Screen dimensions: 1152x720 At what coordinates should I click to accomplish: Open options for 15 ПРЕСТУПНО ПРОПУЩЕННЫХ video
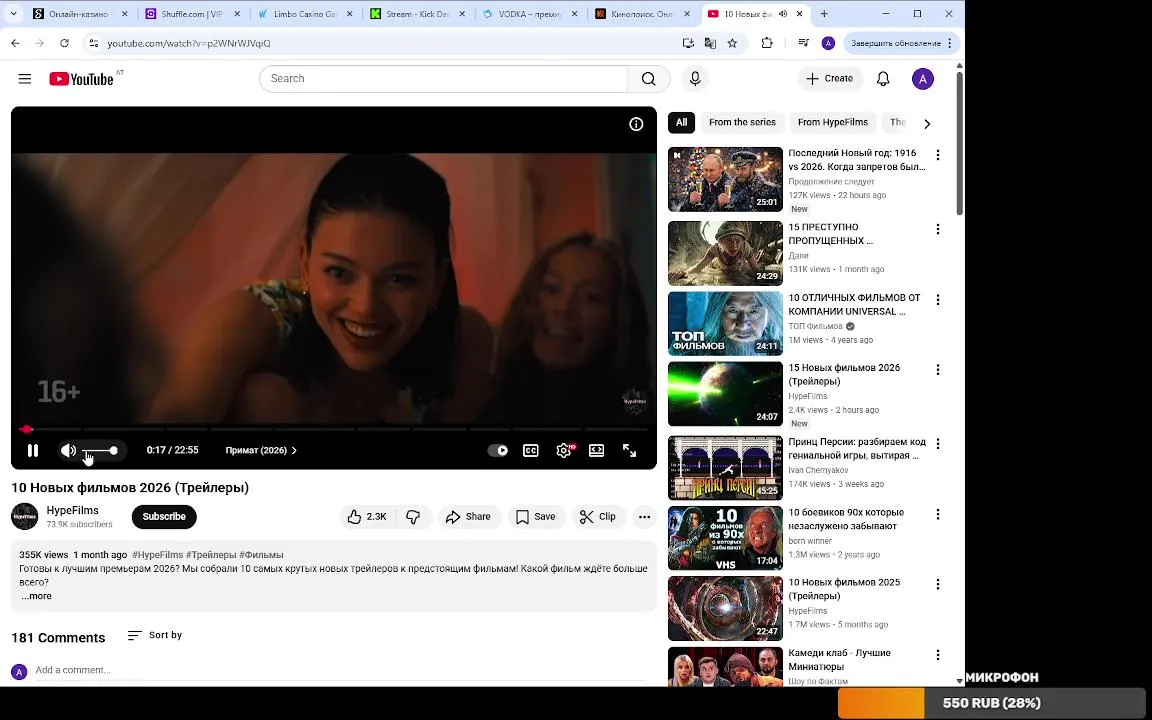click(x=937, y=229)
